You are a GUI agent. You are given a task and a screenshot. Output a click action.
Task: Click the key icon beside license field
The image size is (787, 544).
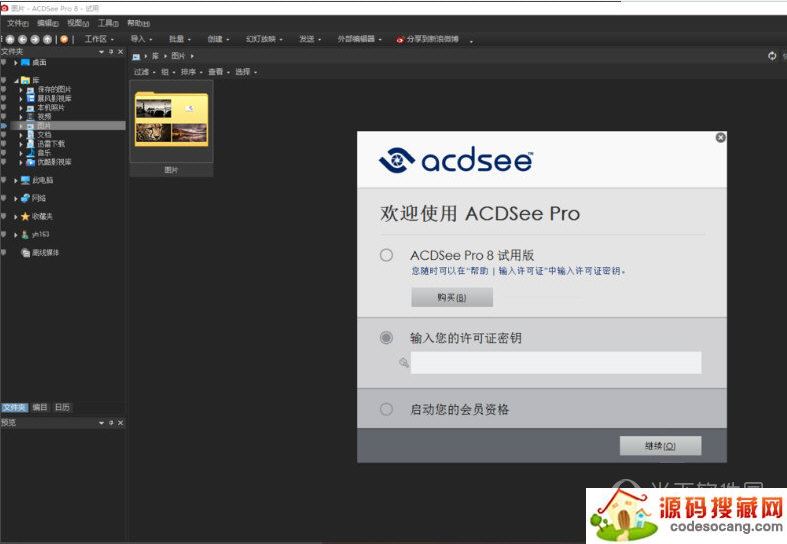404,362
